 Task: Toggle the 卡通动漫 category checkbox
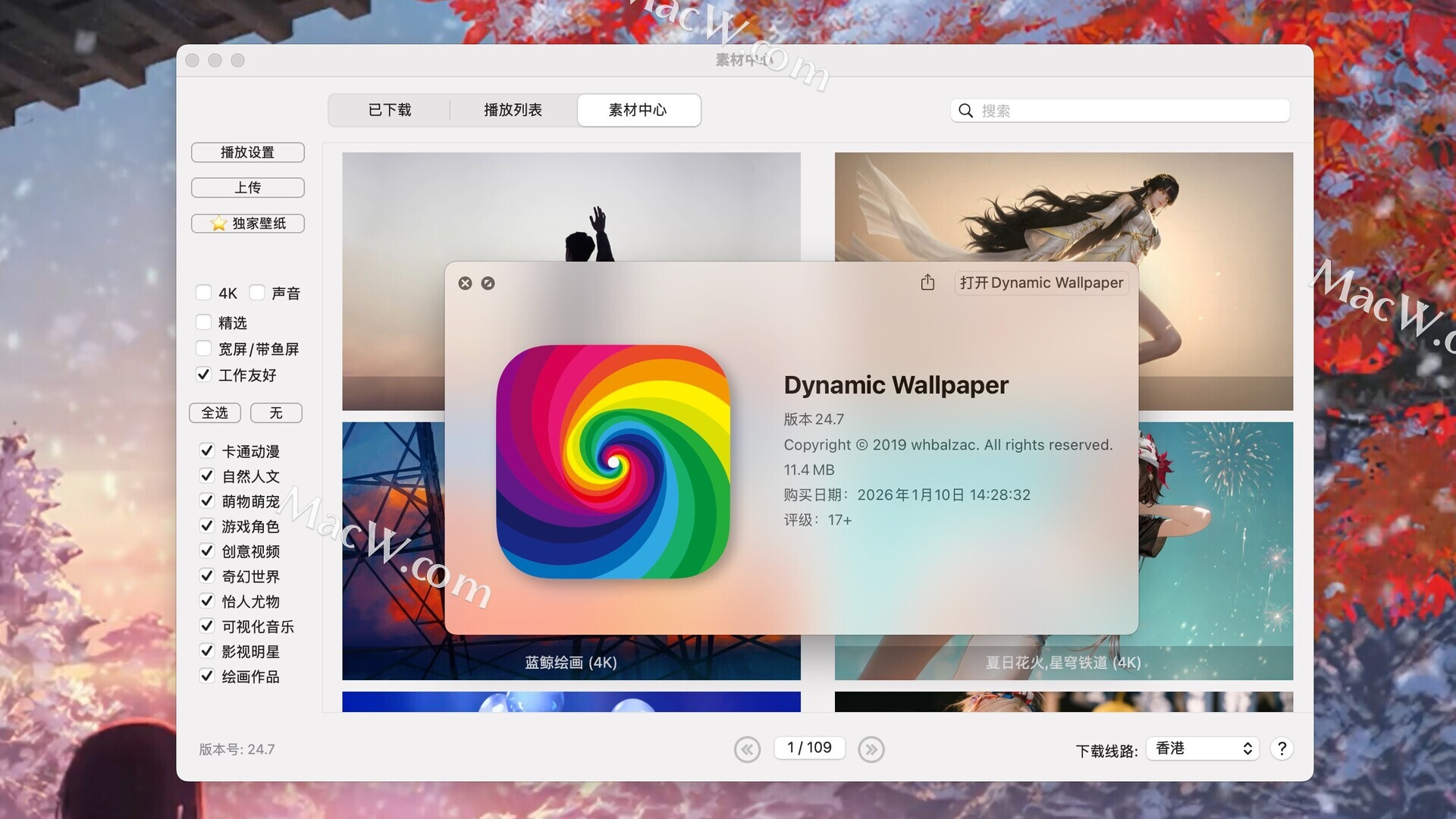pos(207,451)
